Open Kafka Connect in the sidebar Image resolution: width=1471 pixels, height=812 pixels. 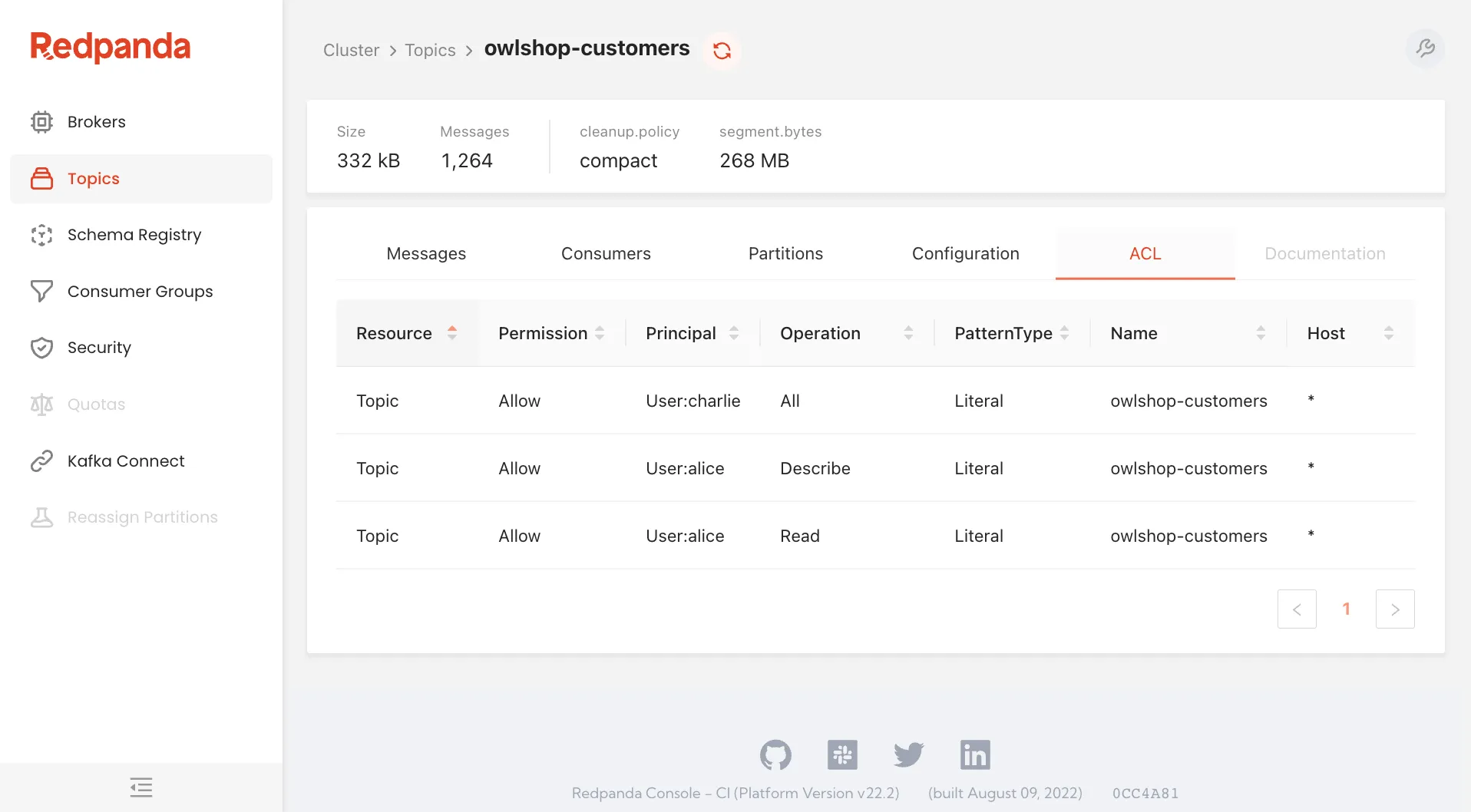coord(141,460)
